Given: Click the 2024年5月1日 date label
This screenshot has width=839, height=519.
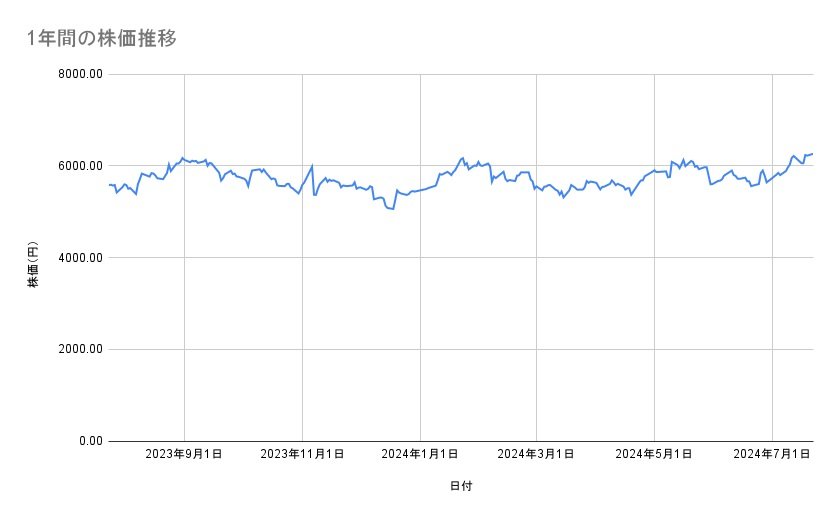Looking at the screenshot, I should [655, 455].
